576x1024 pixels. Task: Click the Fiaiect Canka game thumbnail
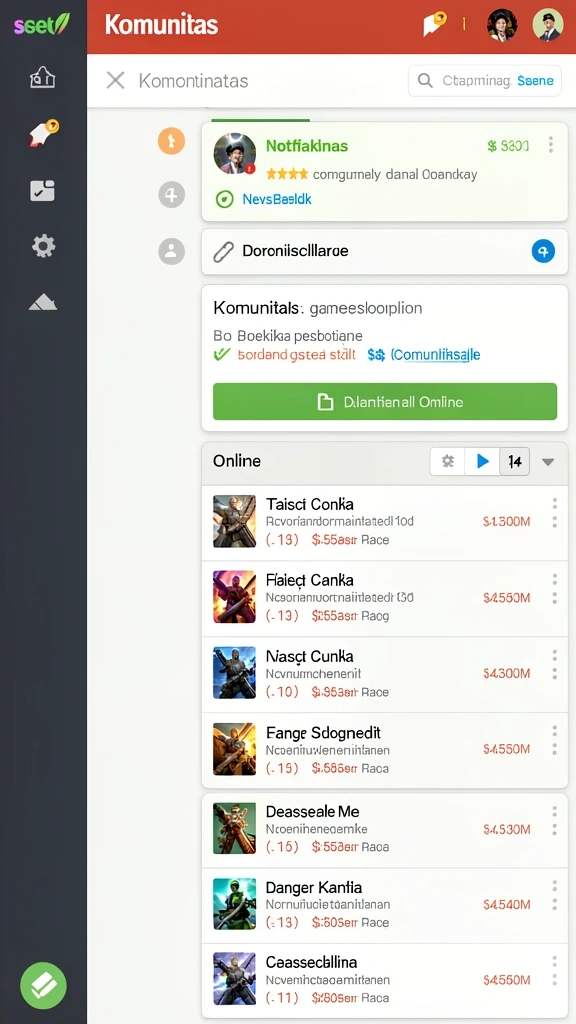pyautogui.click(x=234, y=597)
